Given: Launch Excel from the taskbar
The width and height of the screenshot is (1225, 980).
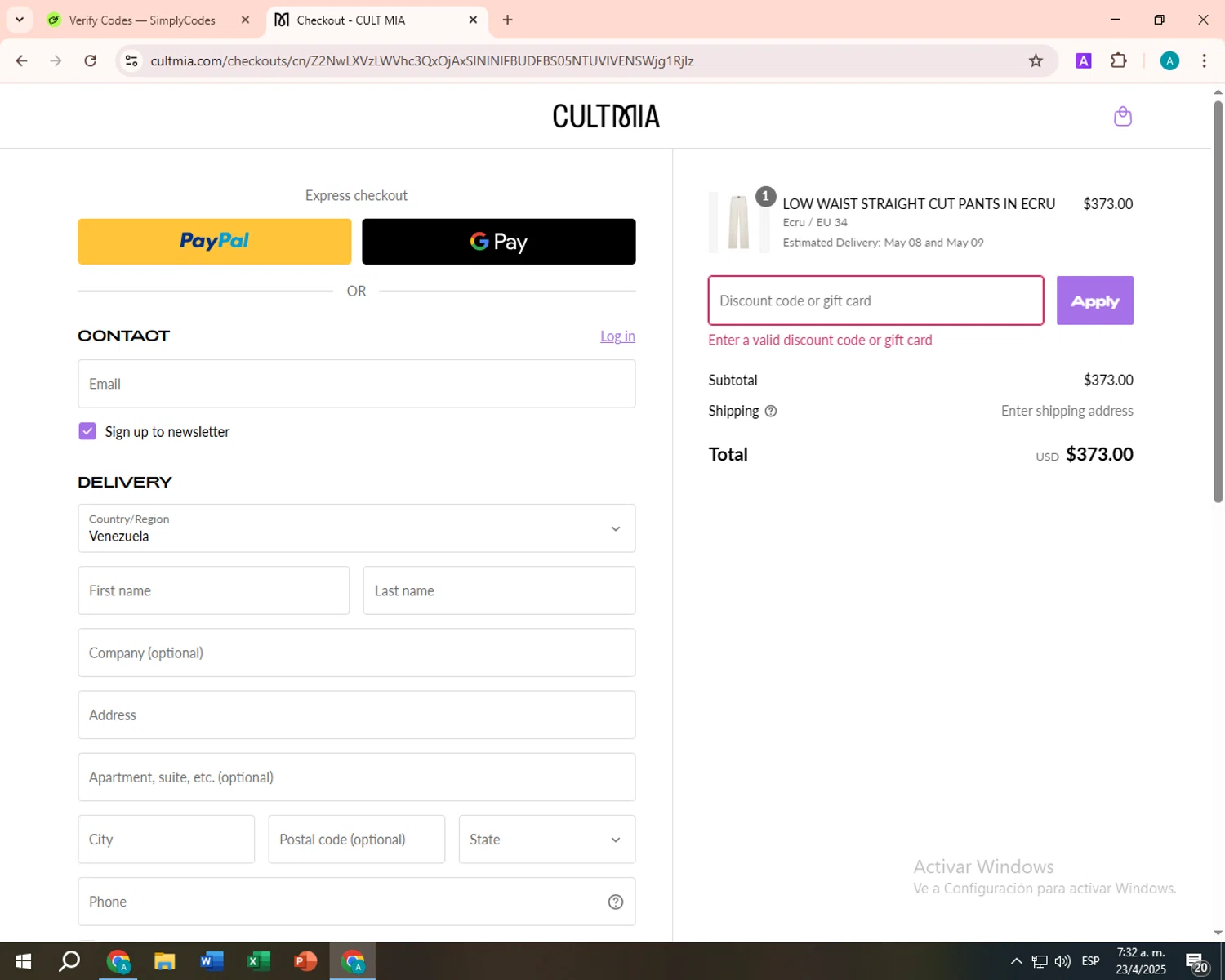Looking at the screenshot, I should click(258, 961).
